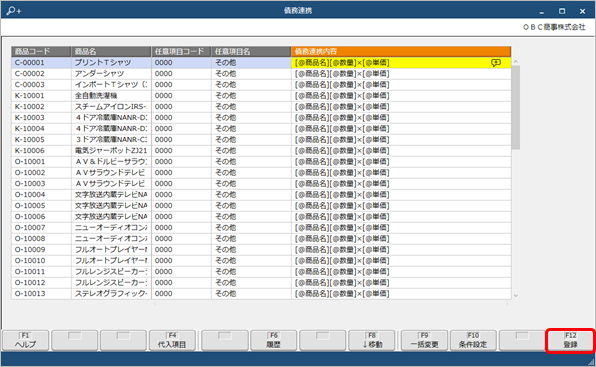Image resolution: width=596 pixels, height=367 pixels.
Task: Click product name AV&ドルビーサラウ
Action: pos(111,162)
